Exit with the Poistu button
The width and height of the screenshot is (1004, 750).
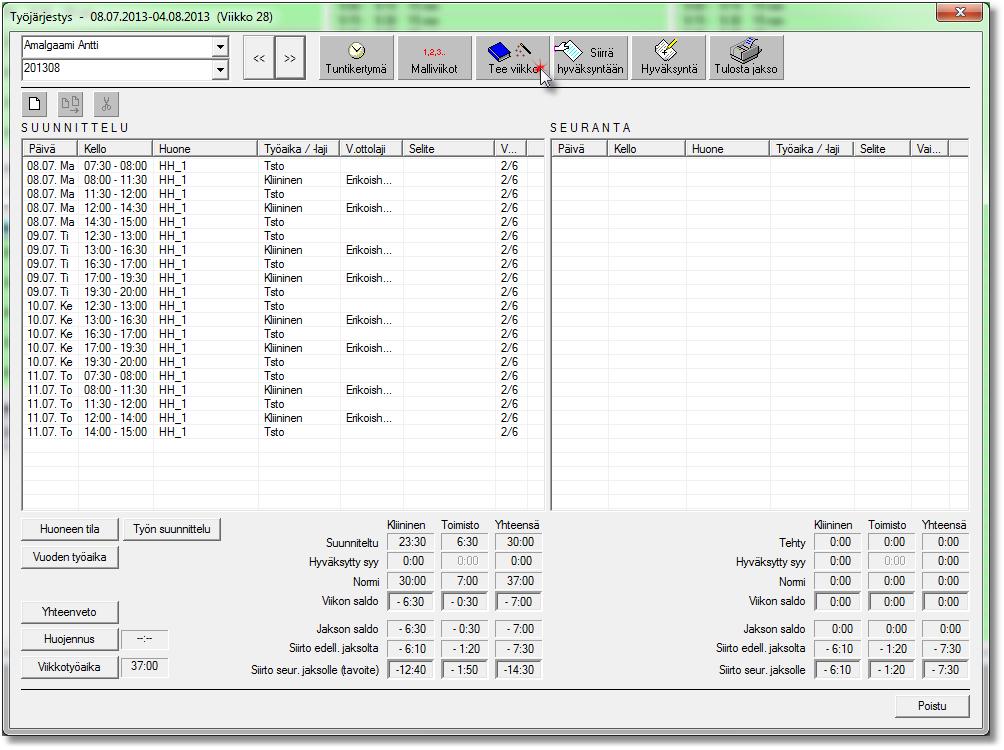[932, 706]
